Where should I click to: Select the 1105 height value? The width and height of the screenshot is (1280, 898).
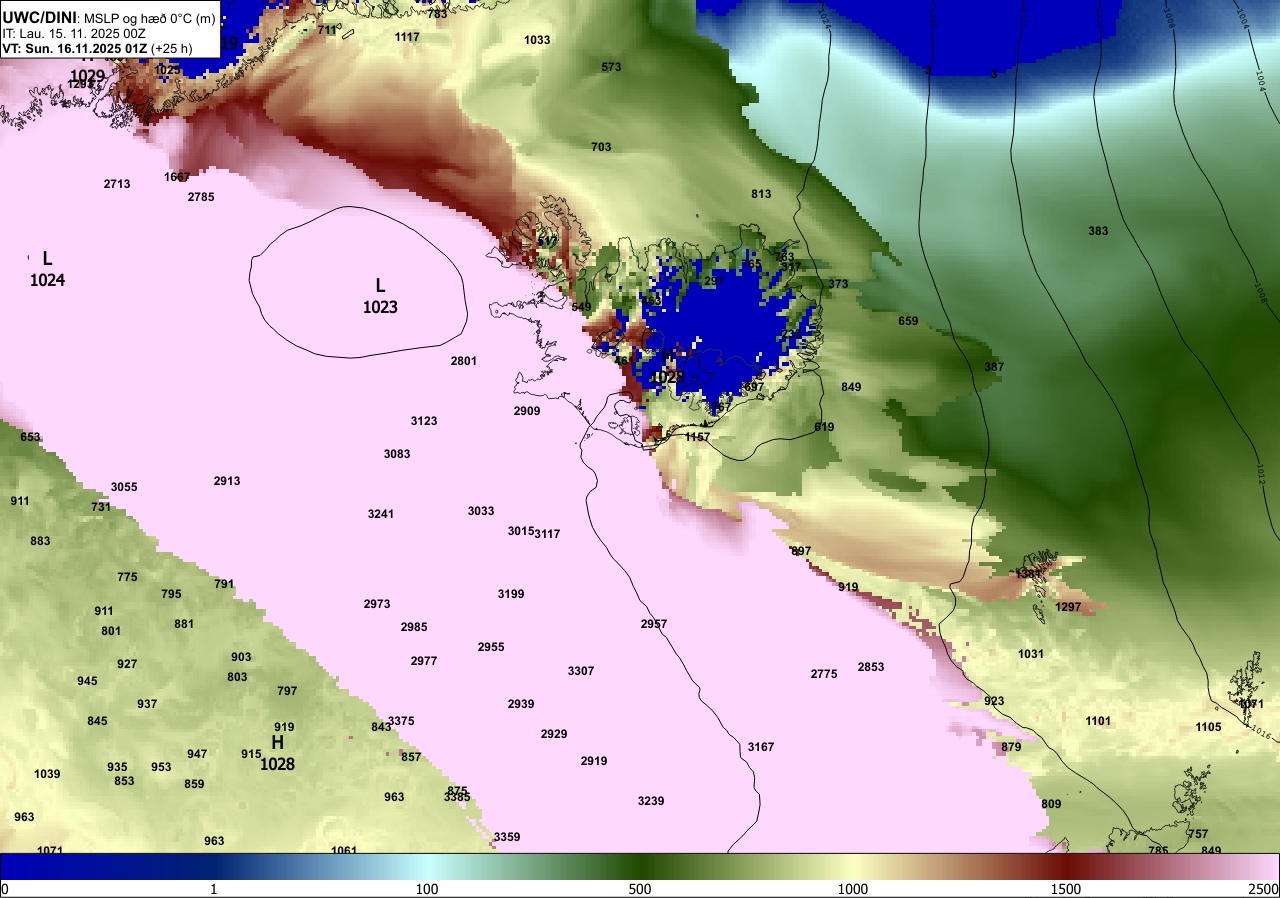click(x=1208, y=727)
